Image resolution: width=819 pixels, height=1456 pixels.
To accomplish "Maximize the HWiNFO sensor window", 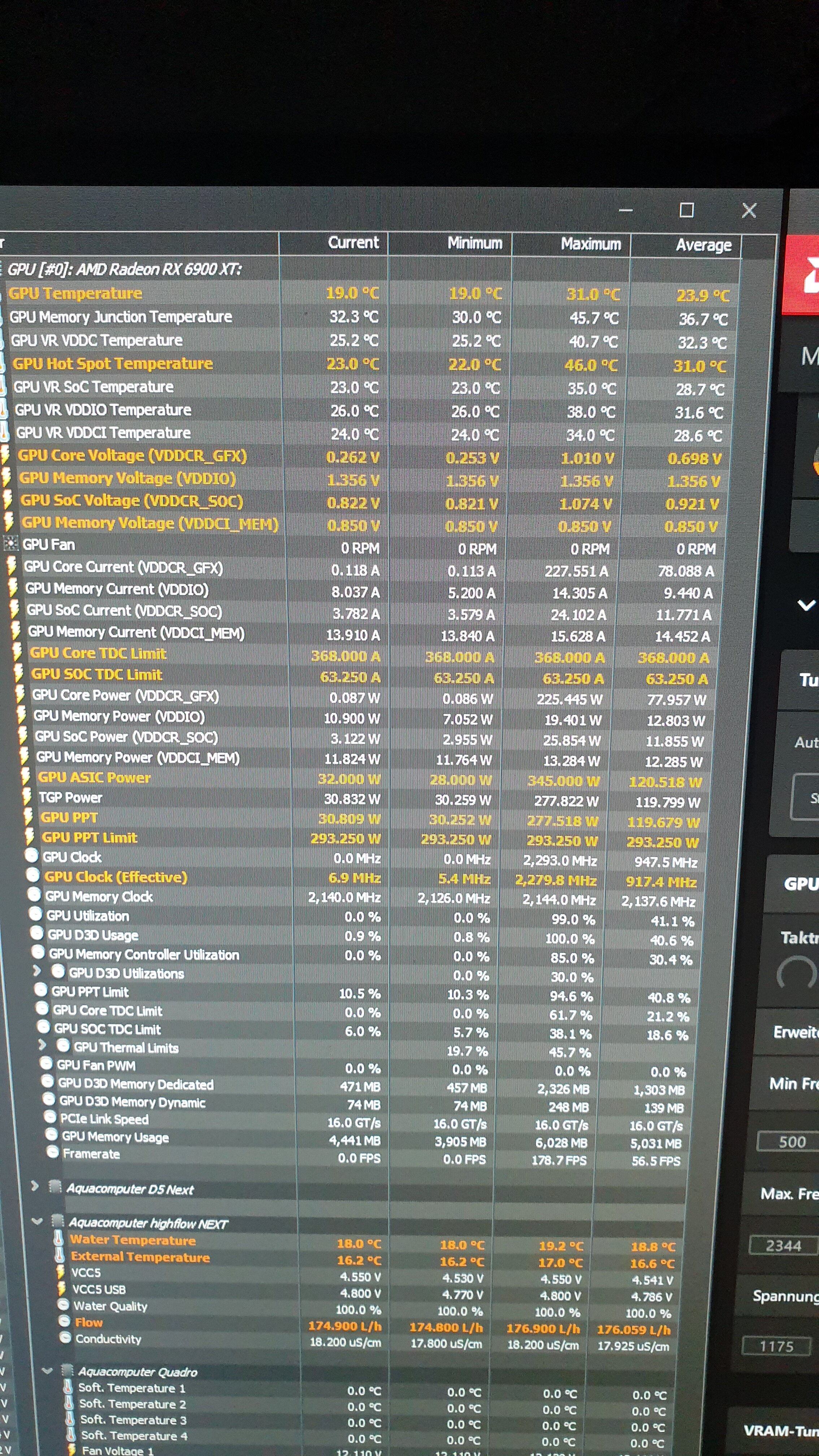I will click(687, 210).
